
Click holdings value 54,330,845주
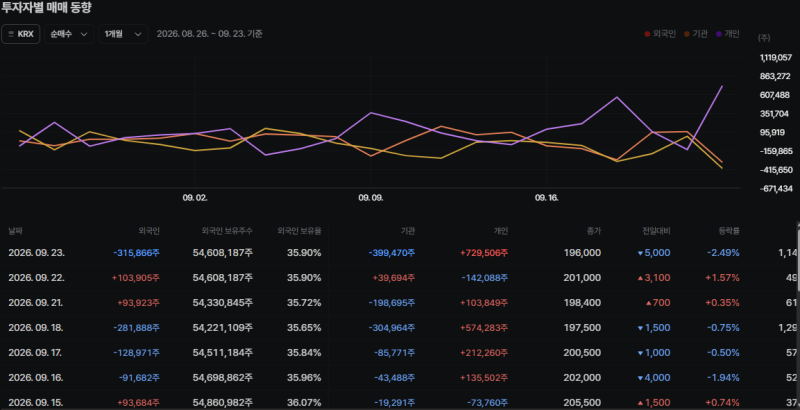coord(222,303)
